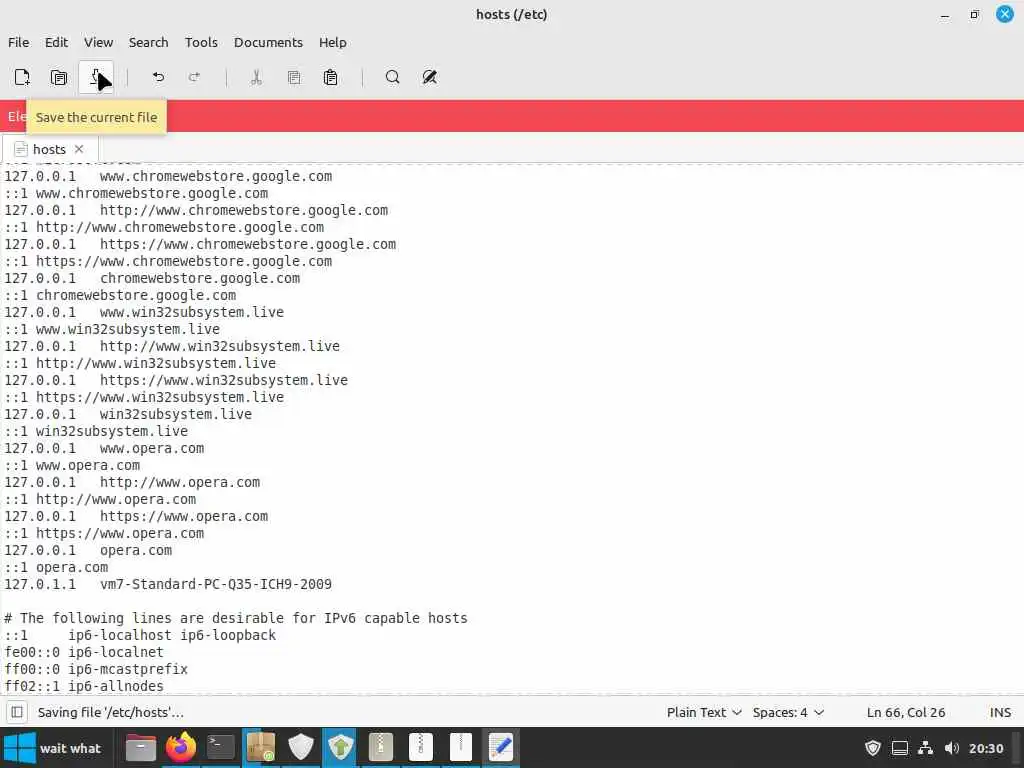Click line '::1 ip6-localhost ip6-loopback'
This screenshot has height=768, width=1024.
[140, 635]
